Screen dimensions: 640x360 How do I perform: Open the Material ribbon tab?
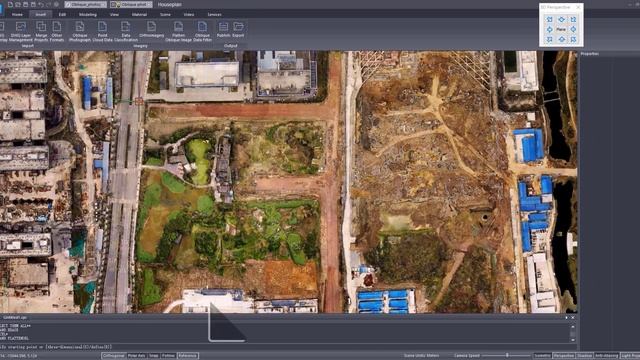[x=139, y=14]
